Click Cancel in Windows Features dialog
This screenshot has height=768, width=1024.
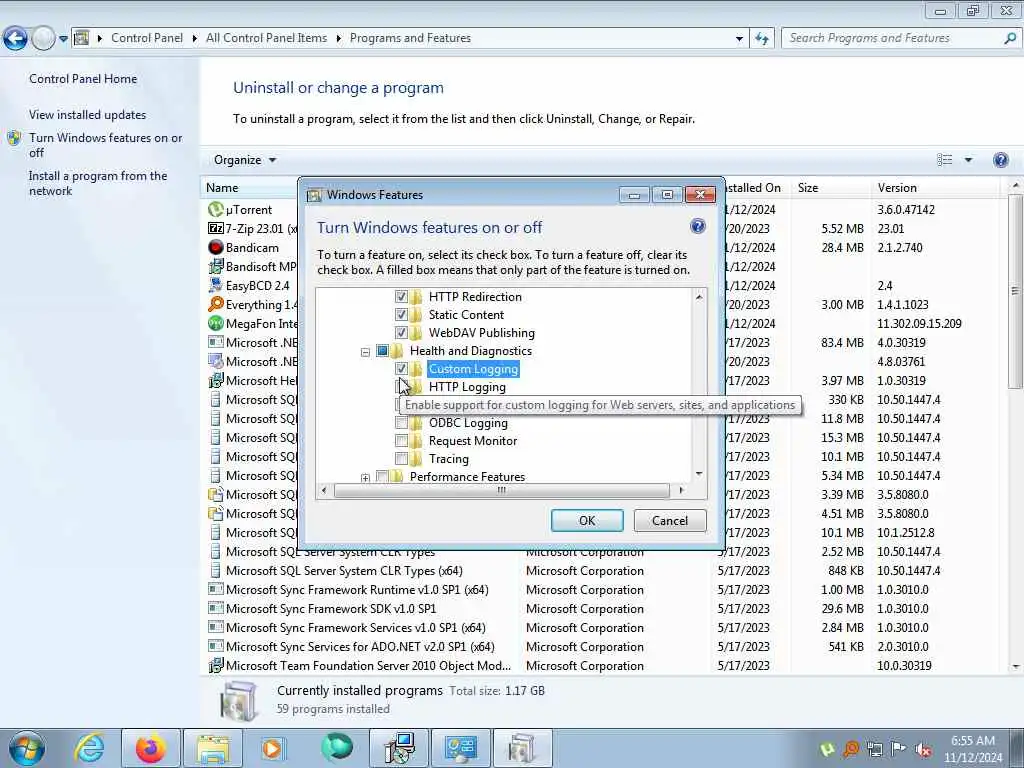click(670, 520)
